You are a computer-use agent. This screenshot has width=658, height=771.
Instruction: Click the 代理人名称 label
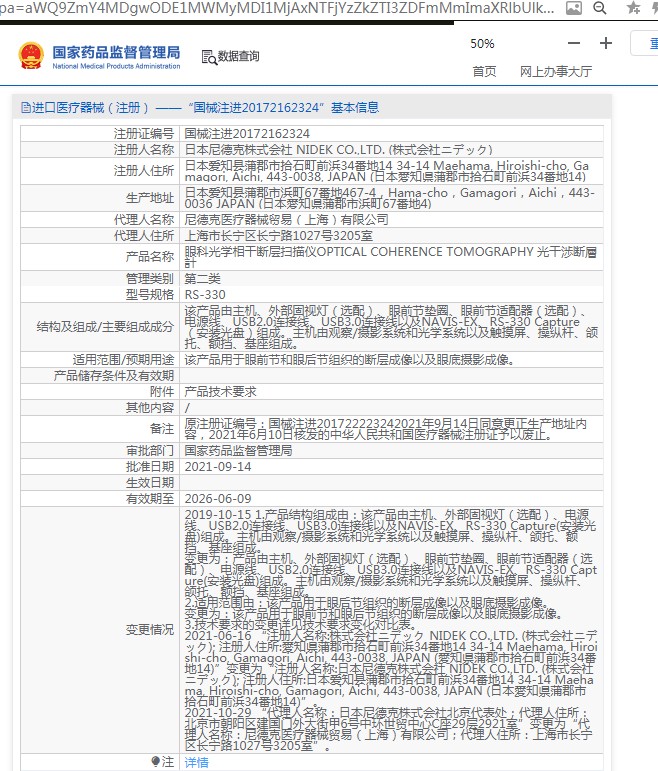coord(144,219)
